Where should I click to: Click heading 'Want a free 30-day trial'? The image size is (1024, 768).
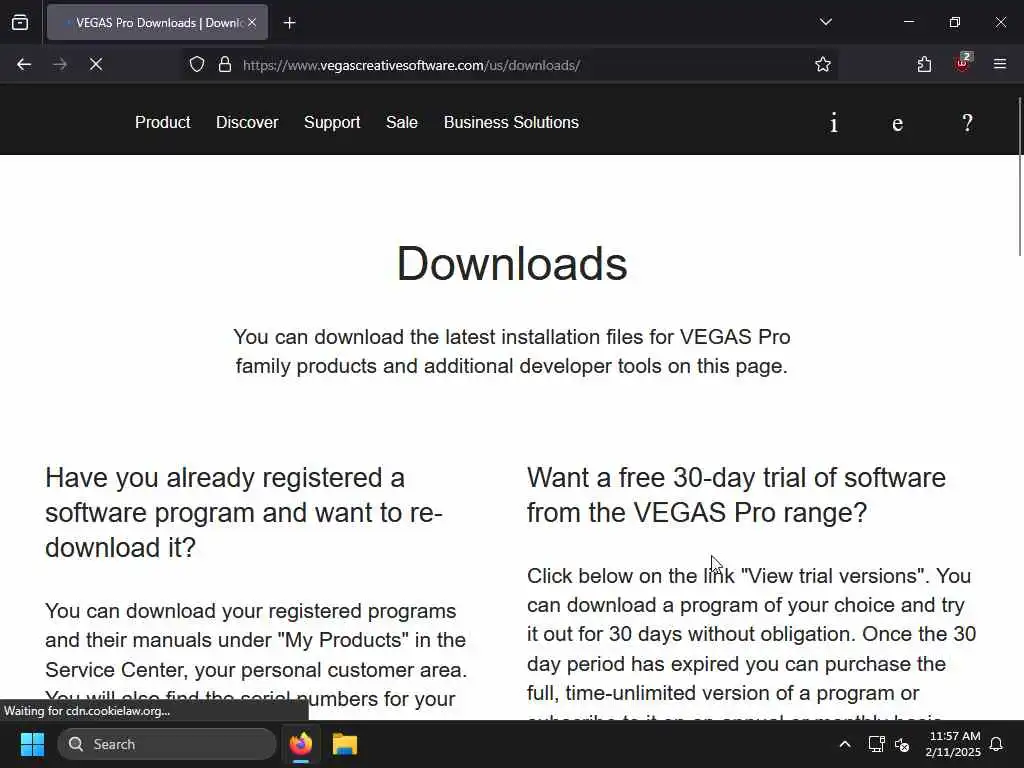tap(736, 495)
